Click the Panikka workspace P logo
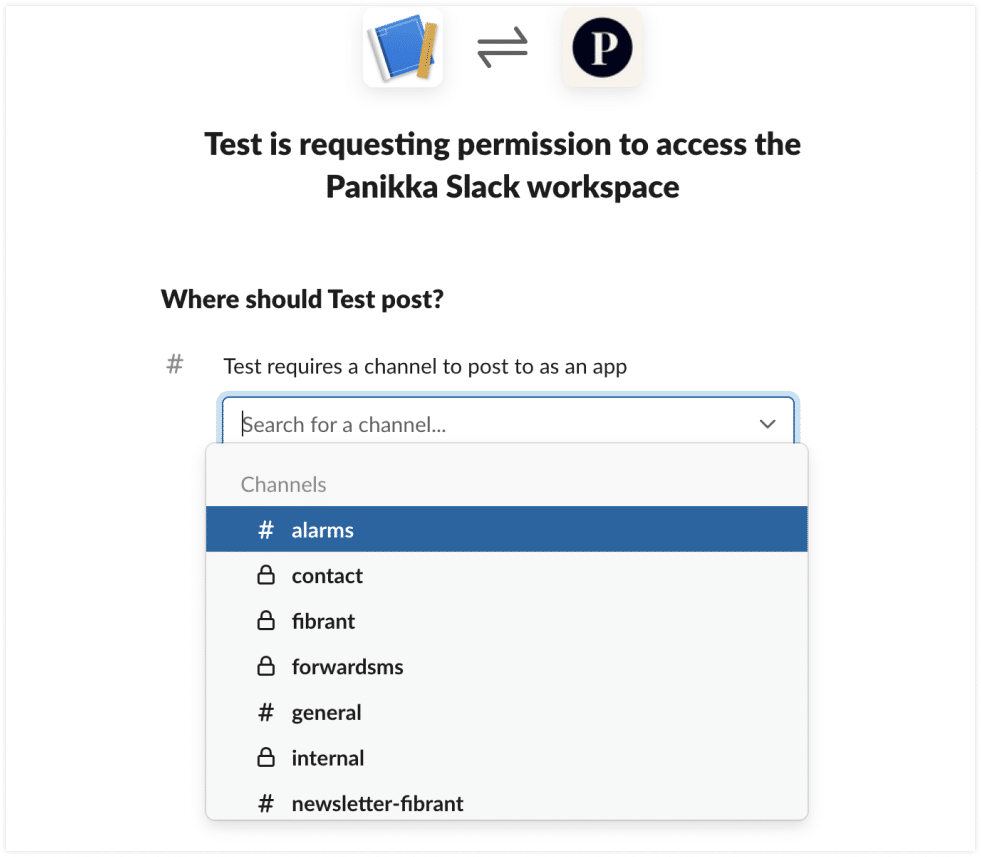Viewport: 981px width, 857px height. point(602,47)
